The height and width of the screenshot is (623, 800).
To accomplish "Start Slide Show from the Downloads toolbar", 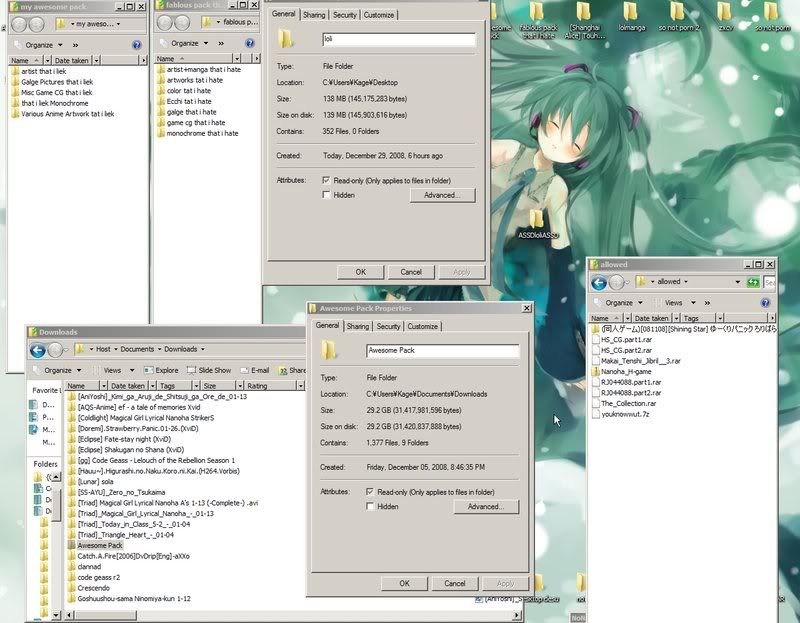I will click(208, 370).
